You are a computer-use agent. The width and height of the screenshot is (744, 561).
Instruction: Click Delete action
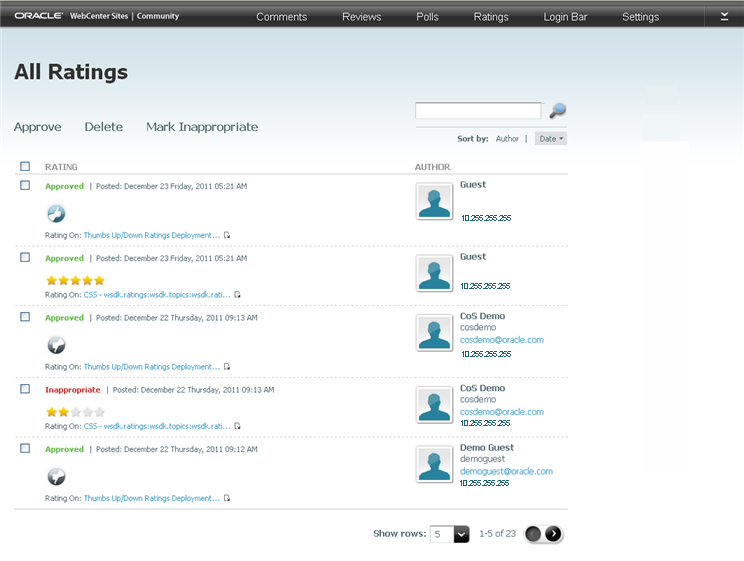[x=103, y=127]
